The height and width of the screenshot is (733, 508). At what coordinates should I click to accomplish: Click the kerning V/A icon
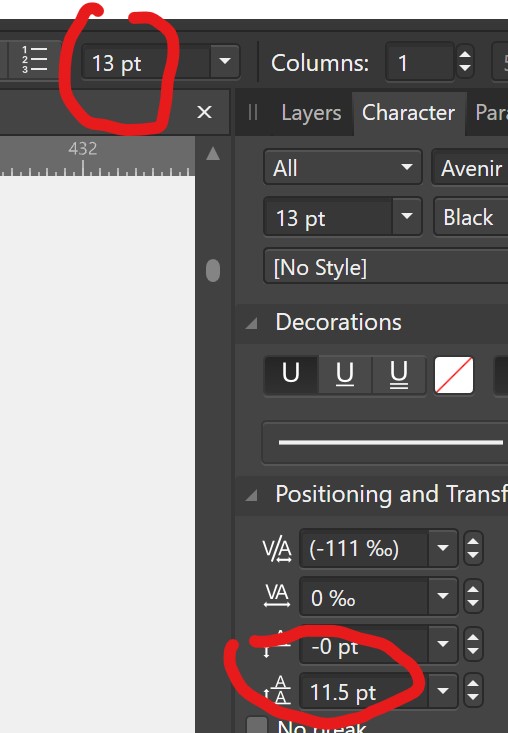pos(277,549)
